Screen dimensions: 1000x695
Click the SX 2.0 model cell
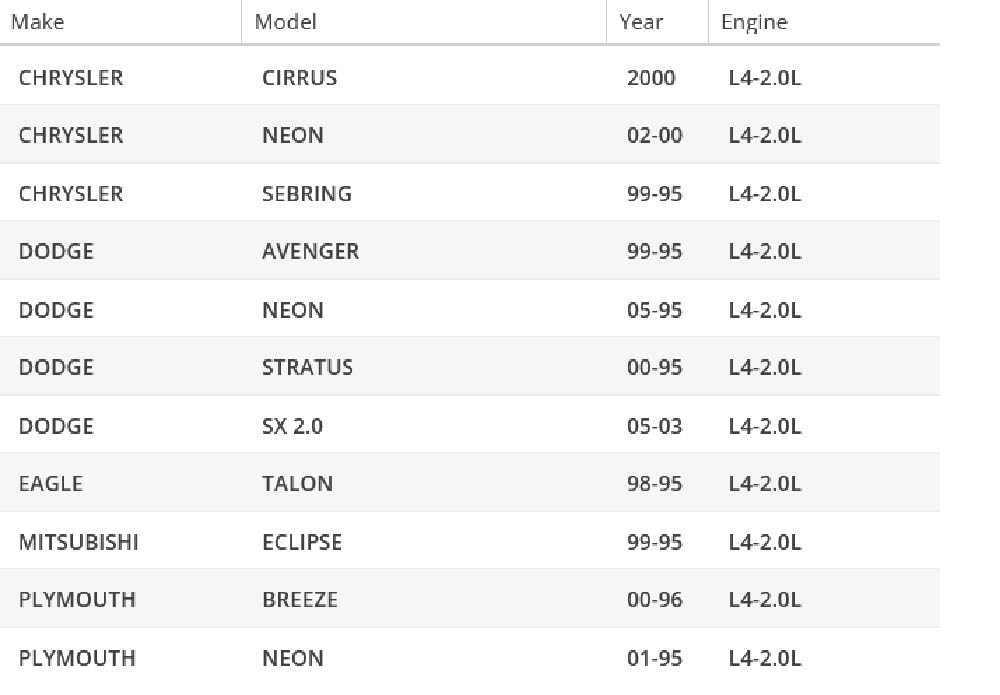(292, 426)
